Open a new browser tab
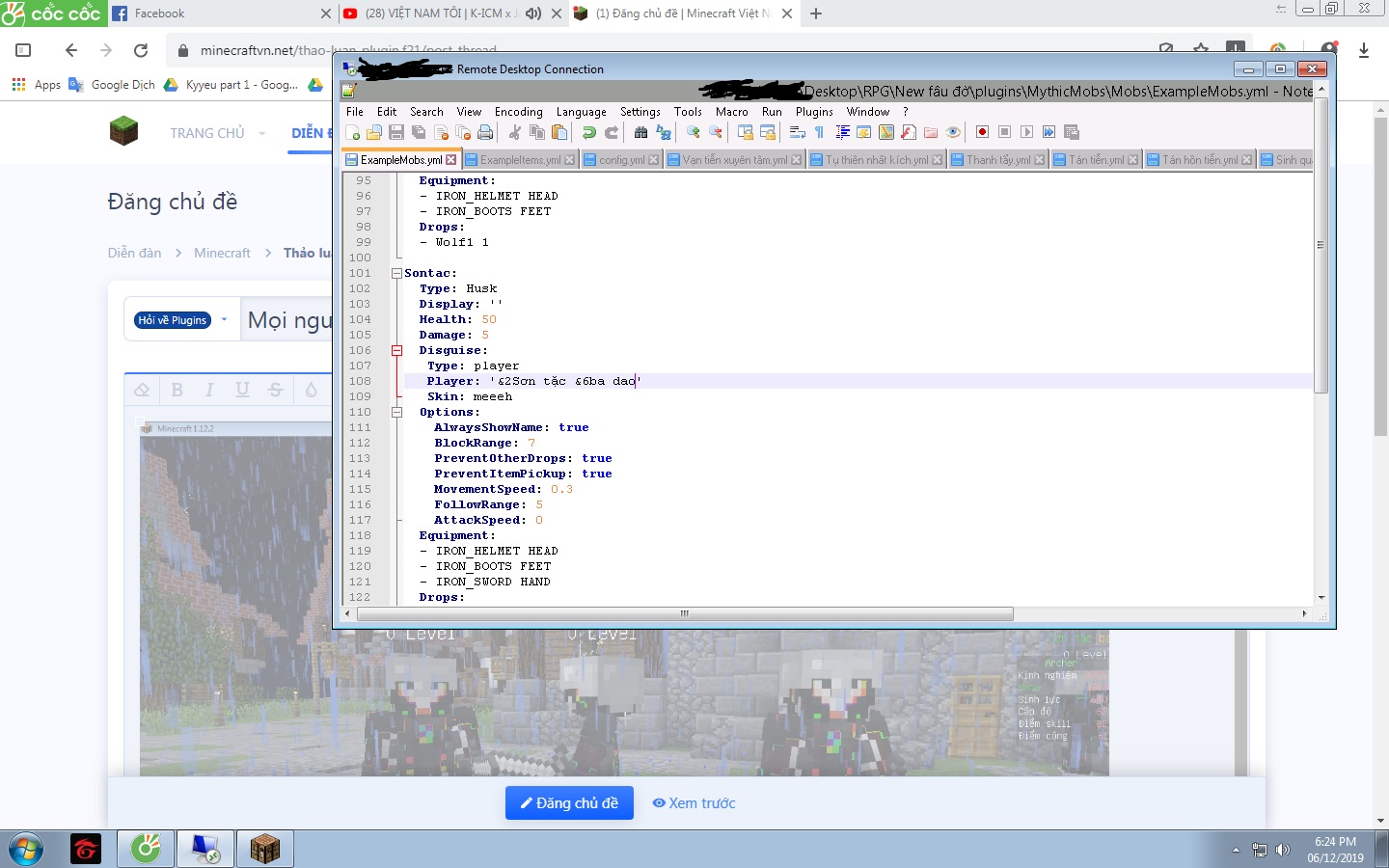The image size is (1389, 868). point(816,14)
